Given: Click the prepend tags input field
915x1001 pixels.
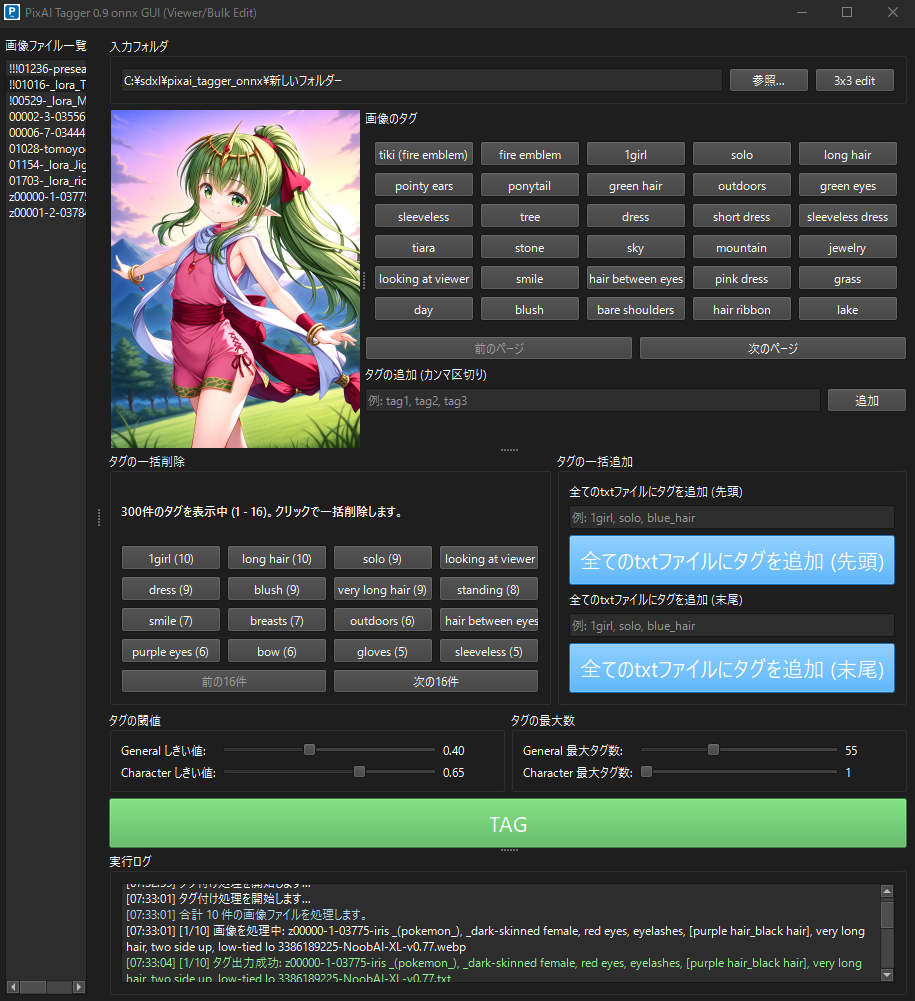Looking at the screenshot, I should coord(732,518).
